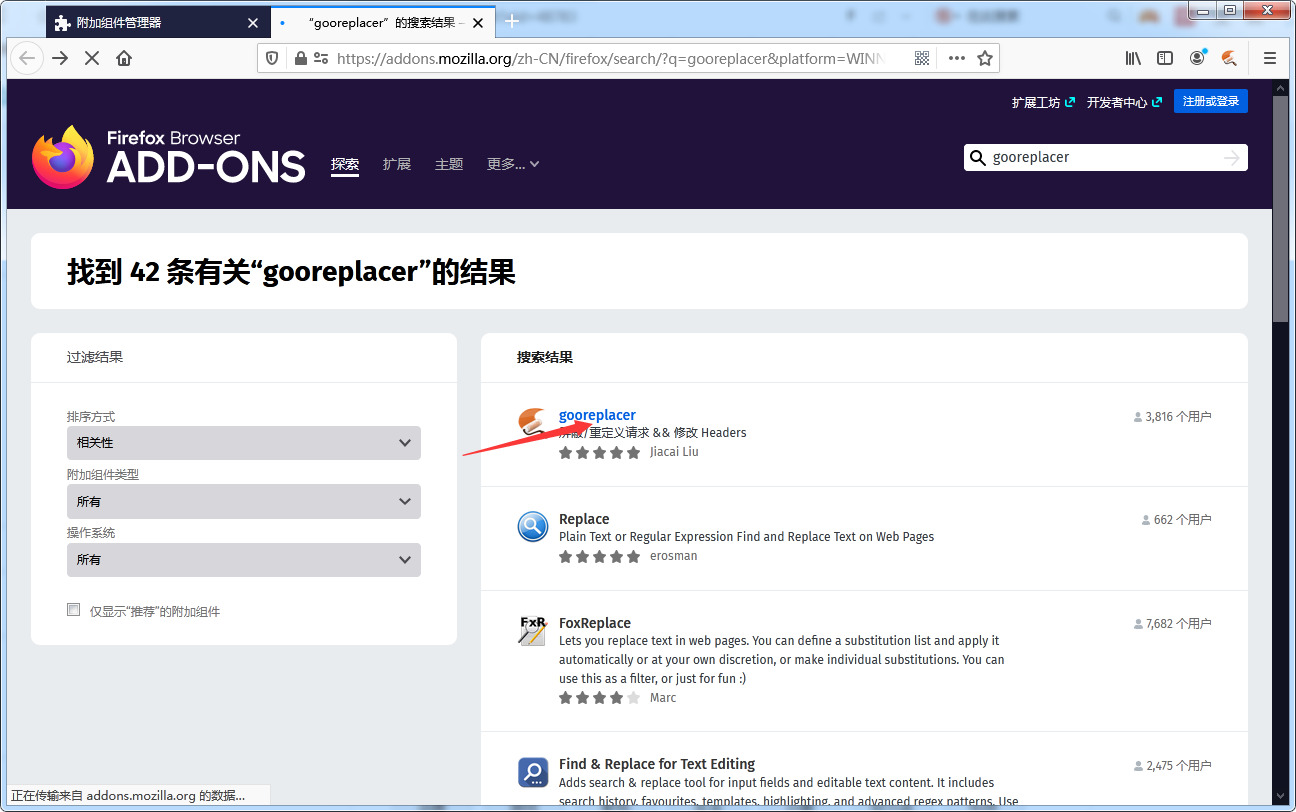1296x812 pixels.
Task: Bookmark this page with the star icon
Action: click(985, 58)
